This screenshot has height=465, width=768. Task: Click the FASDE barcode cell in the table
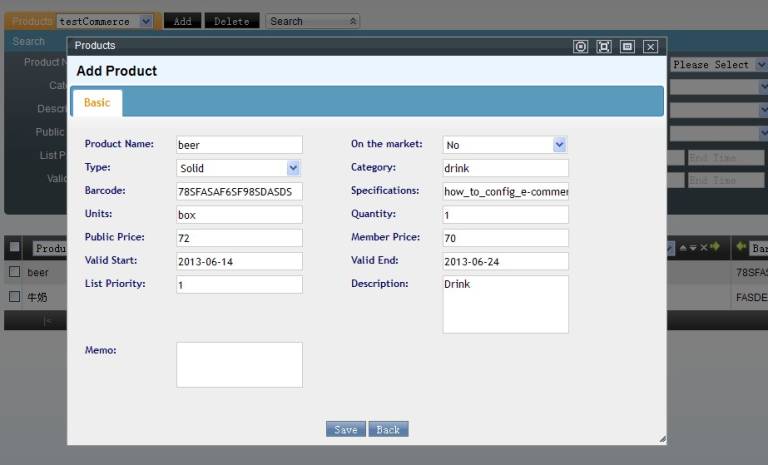tap(751, 297)
